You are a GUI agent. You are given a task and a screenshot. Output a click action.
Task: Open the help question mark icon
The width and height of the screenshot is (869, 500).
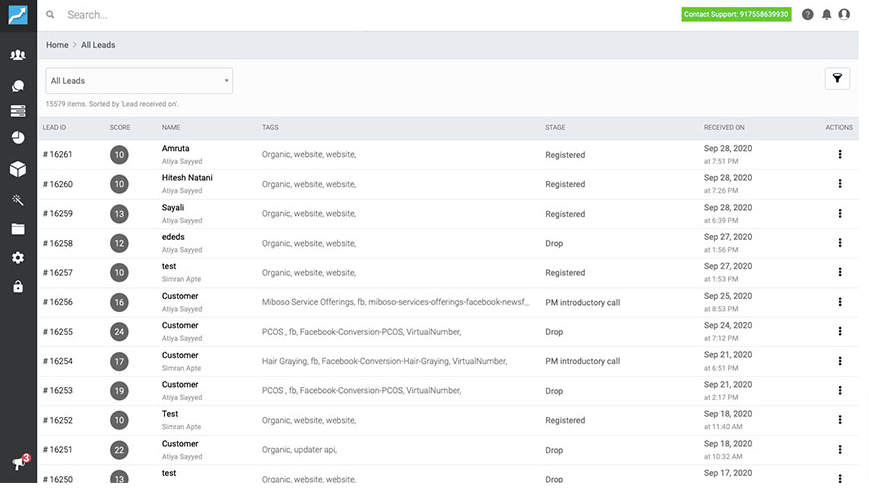(808, 15)
